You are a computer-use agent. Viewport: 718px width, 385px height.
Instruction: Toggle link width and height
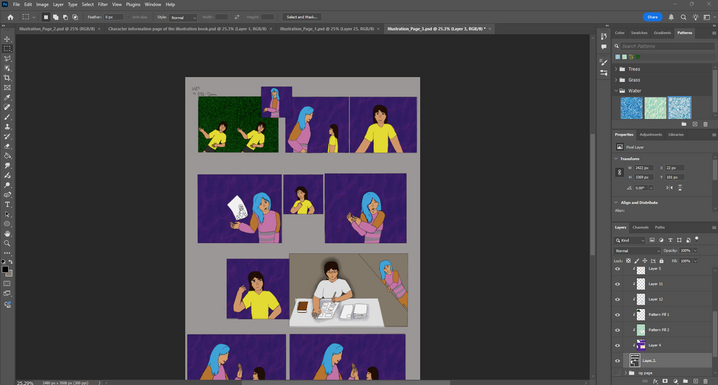pos(619,172)
